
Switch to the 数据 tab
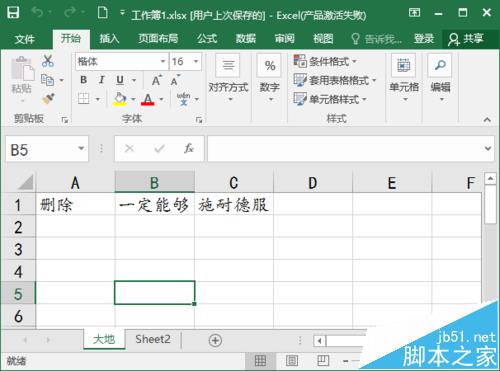(246, 39)
